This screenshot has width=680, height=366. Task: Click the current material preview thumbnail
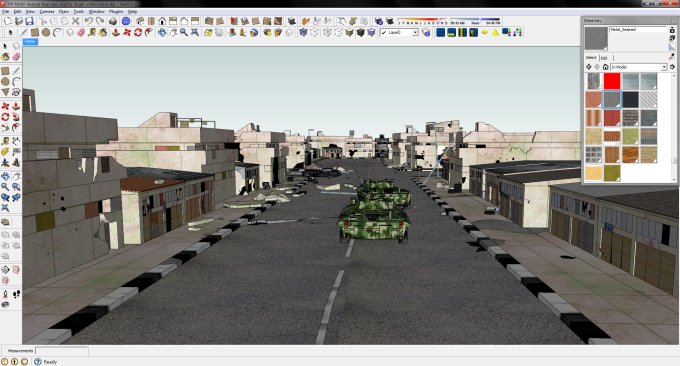point(596,38)
